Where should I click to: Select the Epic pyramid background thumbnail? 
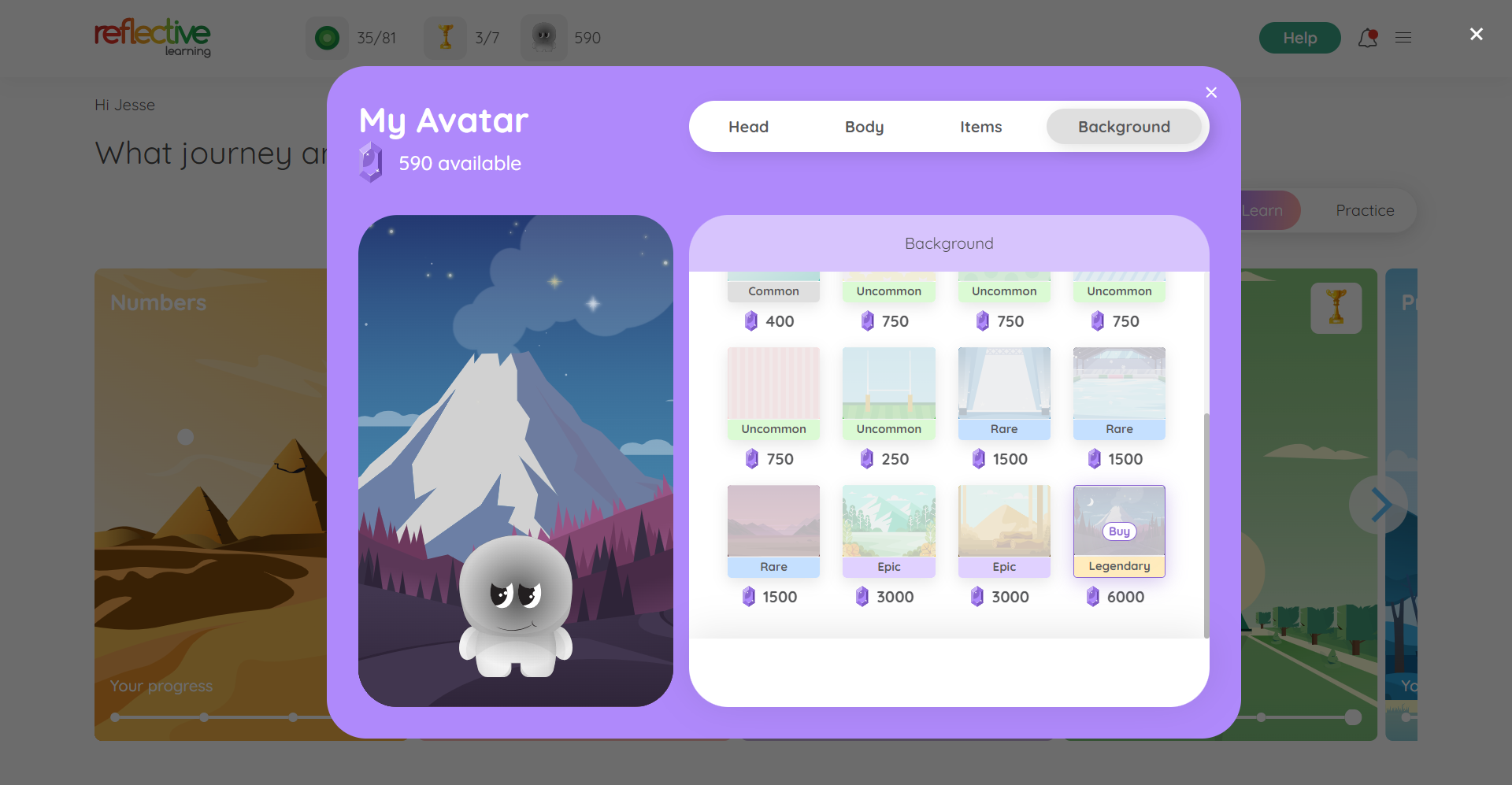[1004, 521]
